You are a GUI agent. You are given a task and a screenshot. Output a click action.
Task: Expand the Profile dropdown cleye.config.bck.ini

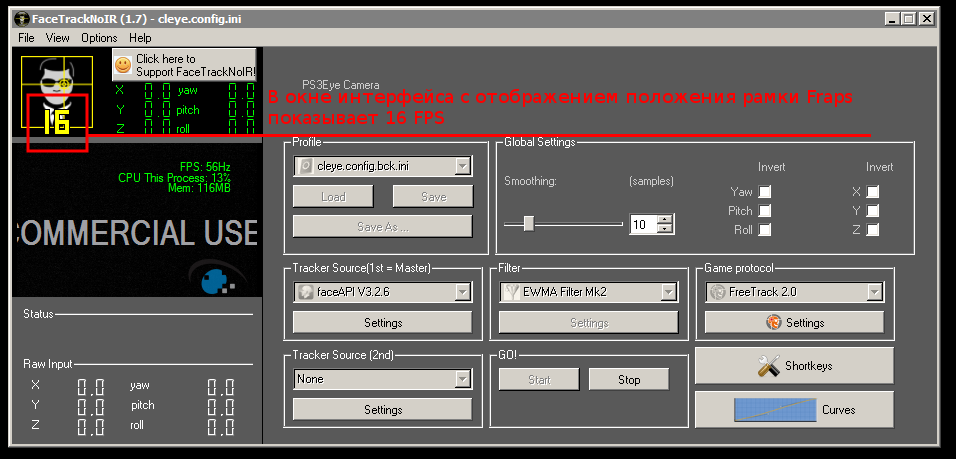point(463,166)
